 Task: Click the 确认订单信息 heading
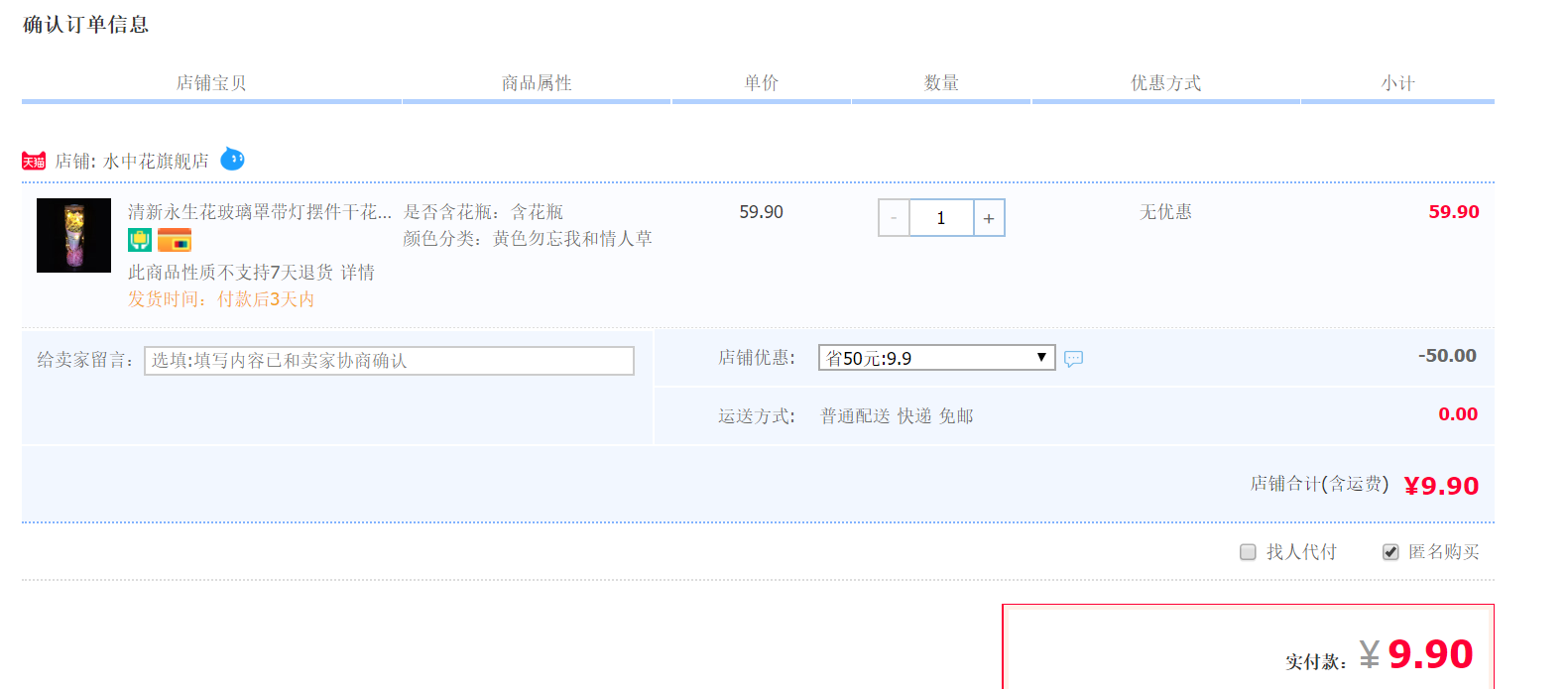pyautogui.click(x=85, y=25)
